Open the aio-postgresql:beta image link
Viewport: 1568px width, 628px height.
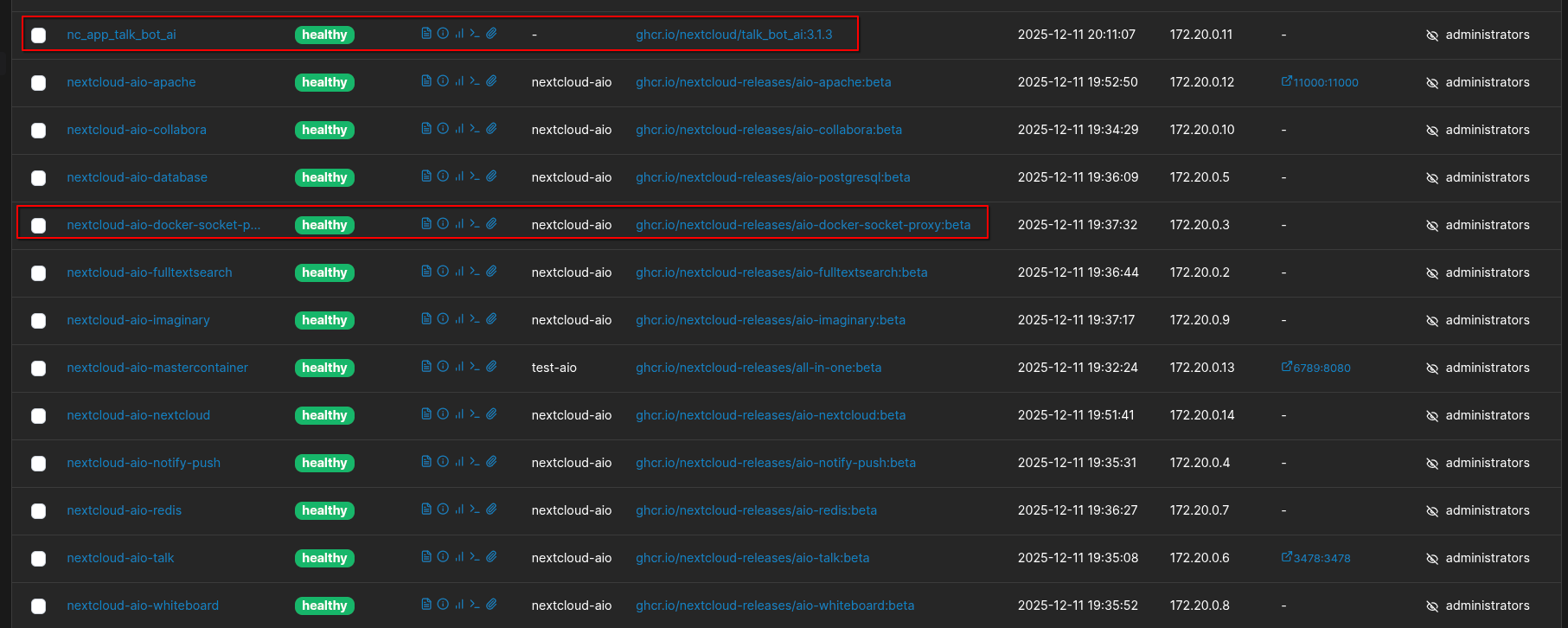pos(772,177)
